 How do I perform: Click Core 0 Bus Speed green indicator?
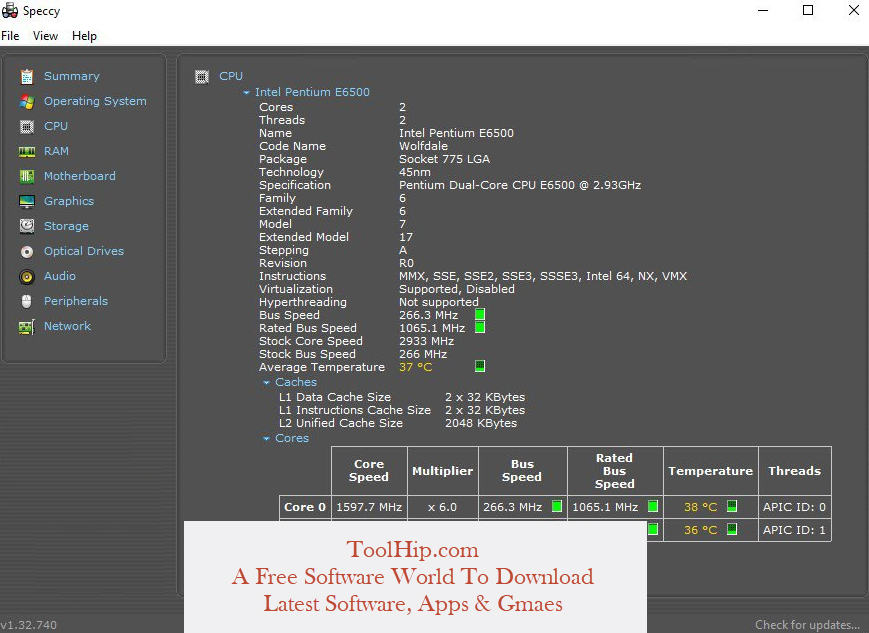pyautogui.click(x=557, y=506)
